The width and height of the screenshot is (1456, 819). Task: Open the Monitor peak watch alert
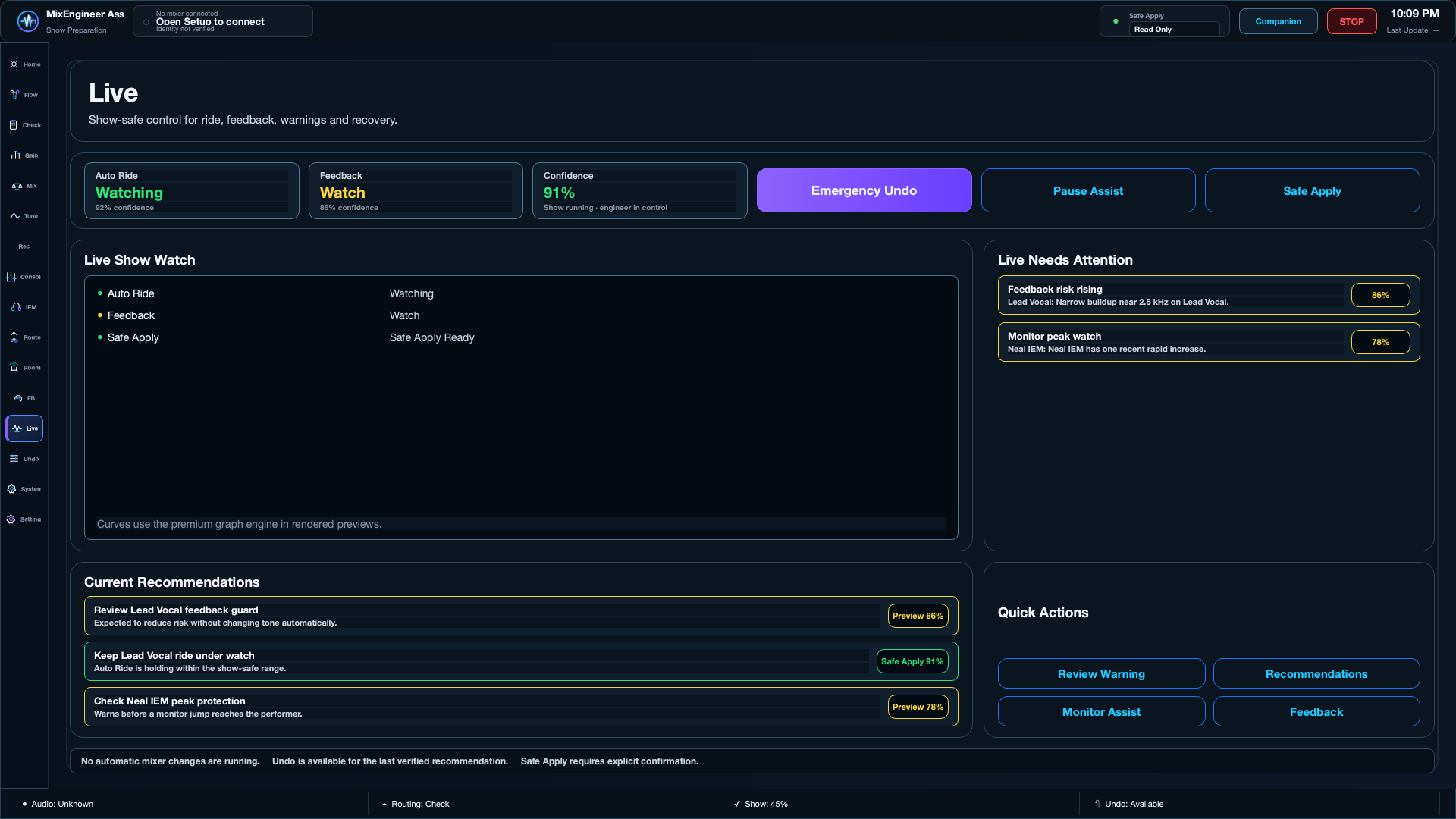click(1209, 342)
